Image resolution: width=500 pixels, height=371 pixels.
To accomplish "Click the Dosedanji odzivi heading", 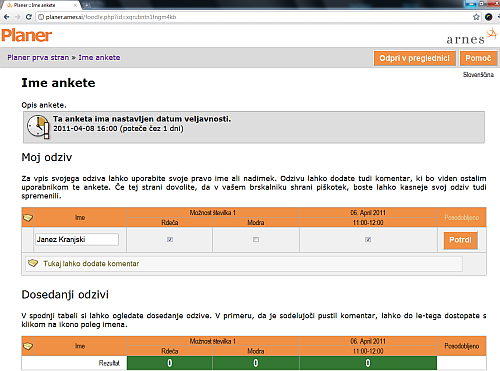I will [x=65, y=294].
